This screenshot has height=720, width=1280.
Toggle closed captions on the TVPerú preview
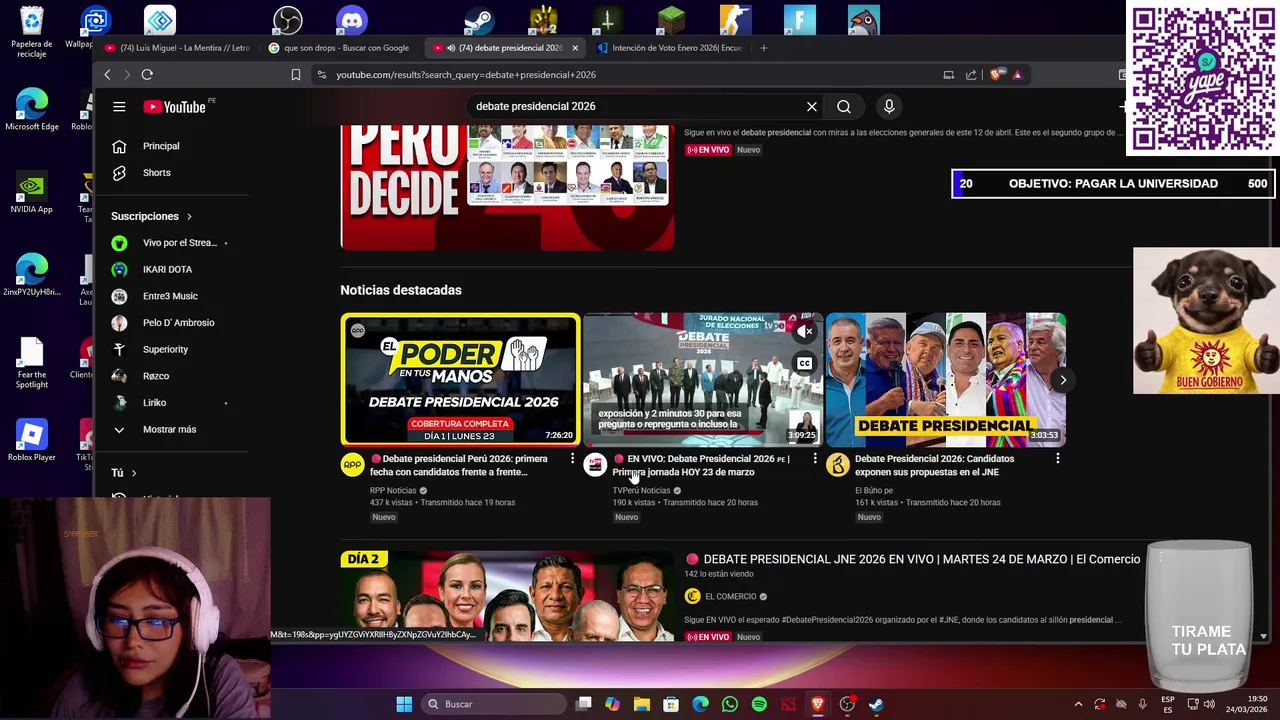point(805,364)
